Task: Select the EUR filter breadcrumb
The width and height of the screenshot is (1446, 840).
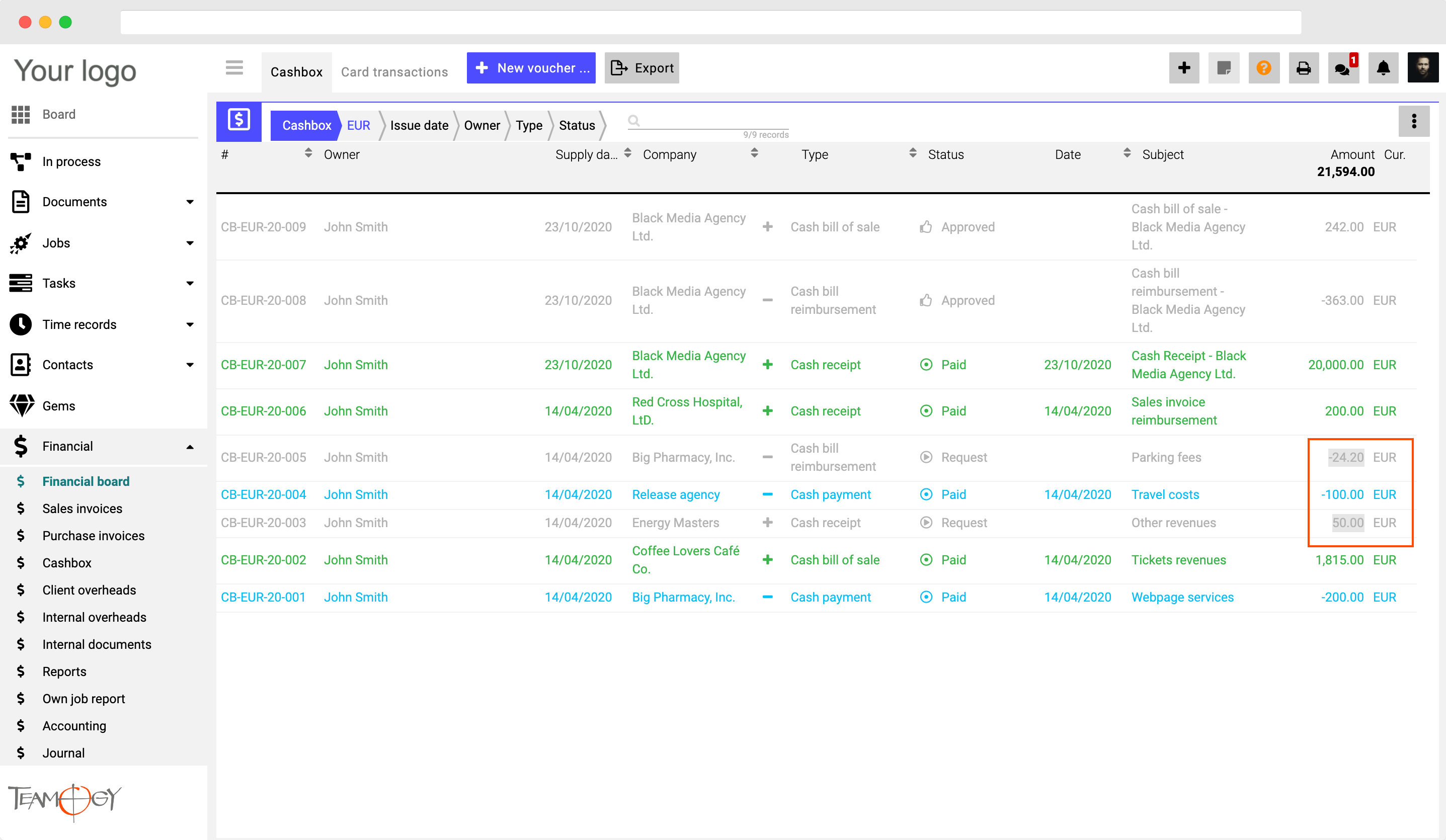Action: pyautogui.click(x=358, y=126)
